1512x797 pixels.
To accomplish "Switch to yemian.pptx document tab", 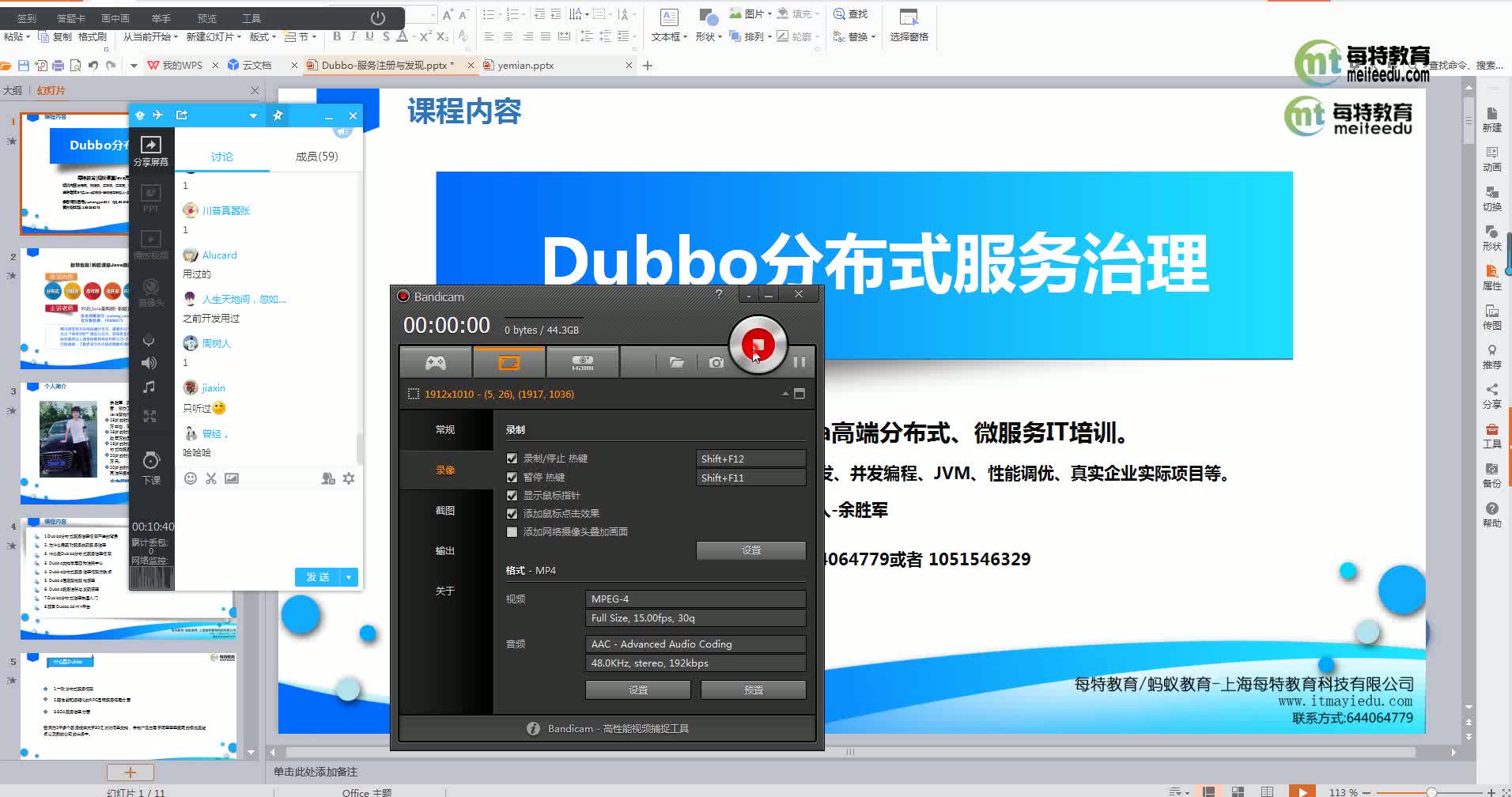I will [525, 66].
